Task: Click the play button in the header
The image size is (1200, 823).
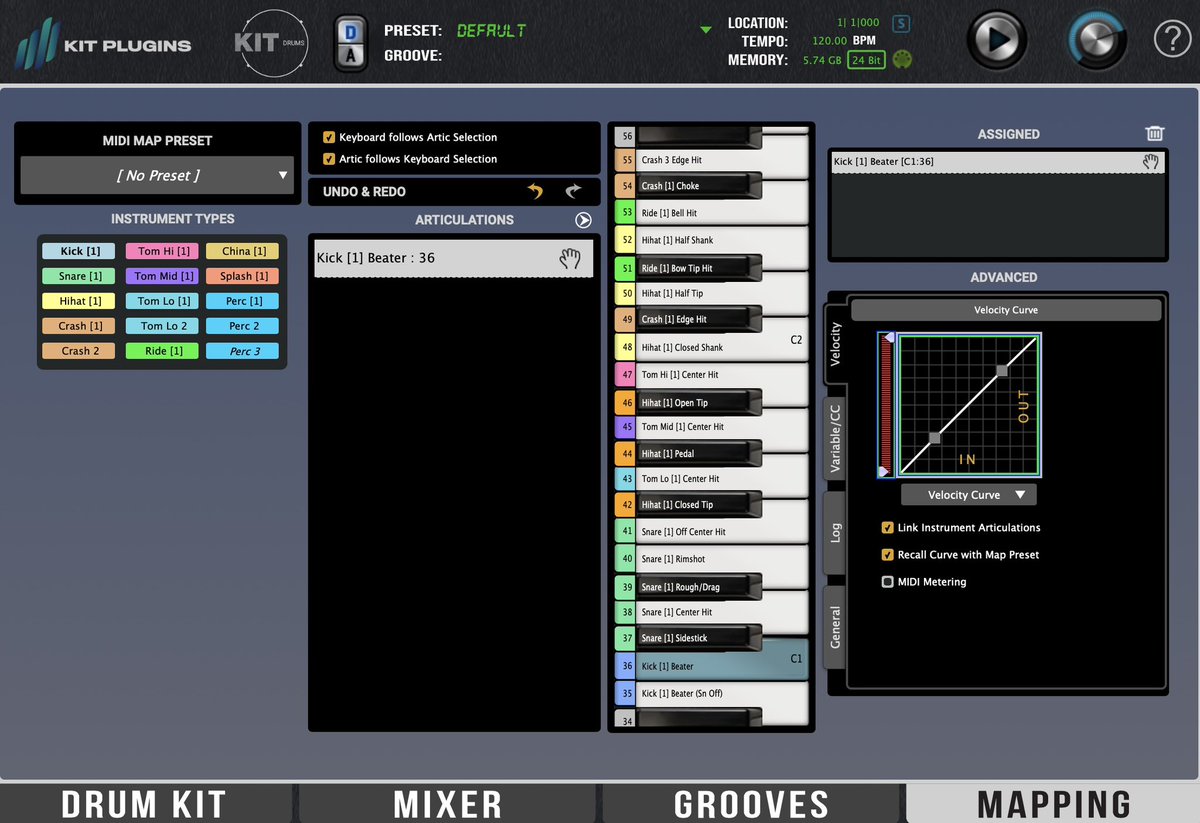Action: tap(996, 40)
